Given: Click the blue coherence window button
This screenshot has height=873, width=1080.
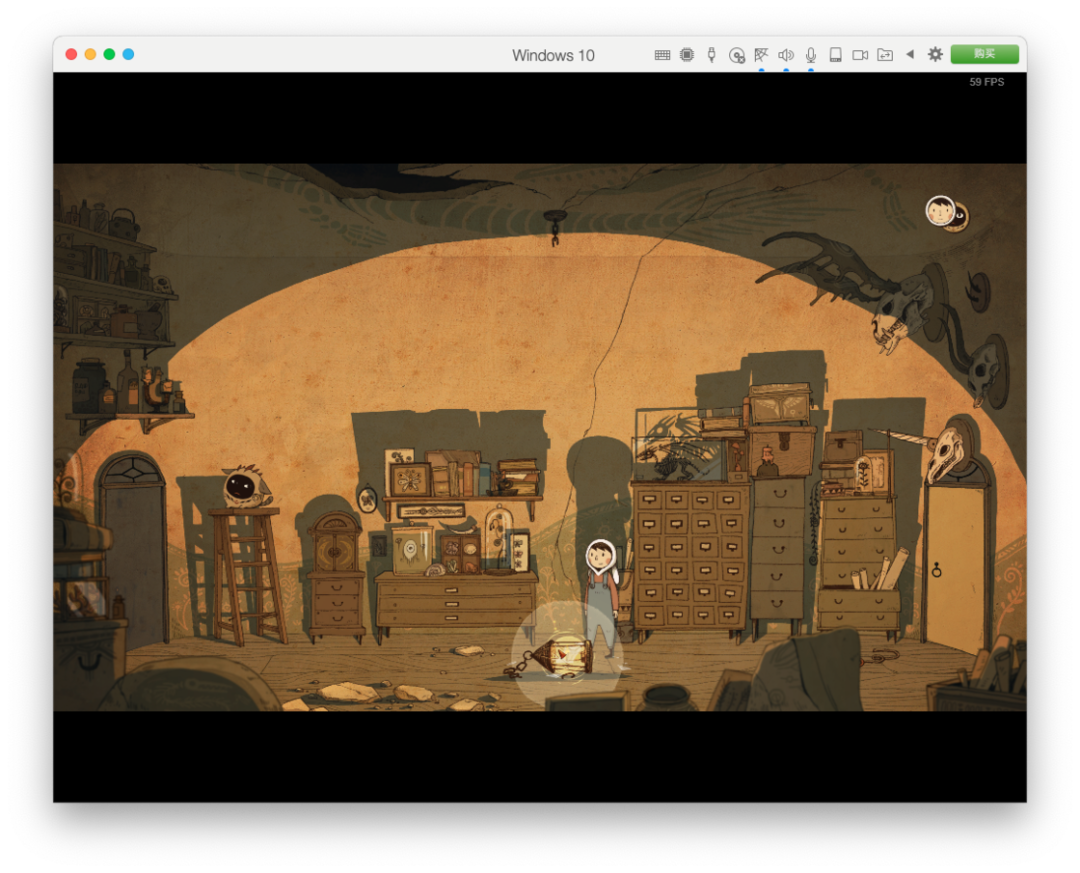Looking at the screenshot, I should tap(128, 54).
